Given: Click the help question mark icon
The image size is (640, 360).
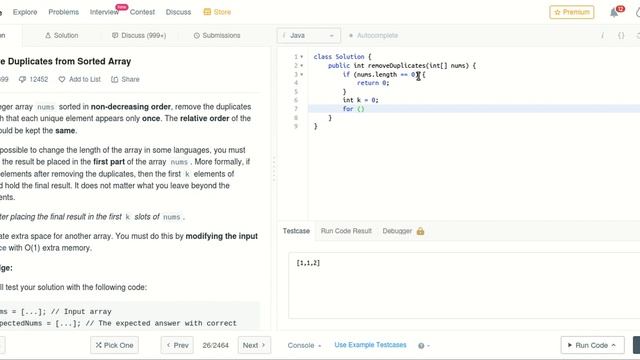Looking at the screenshot, I should click(x=421, y=345).
